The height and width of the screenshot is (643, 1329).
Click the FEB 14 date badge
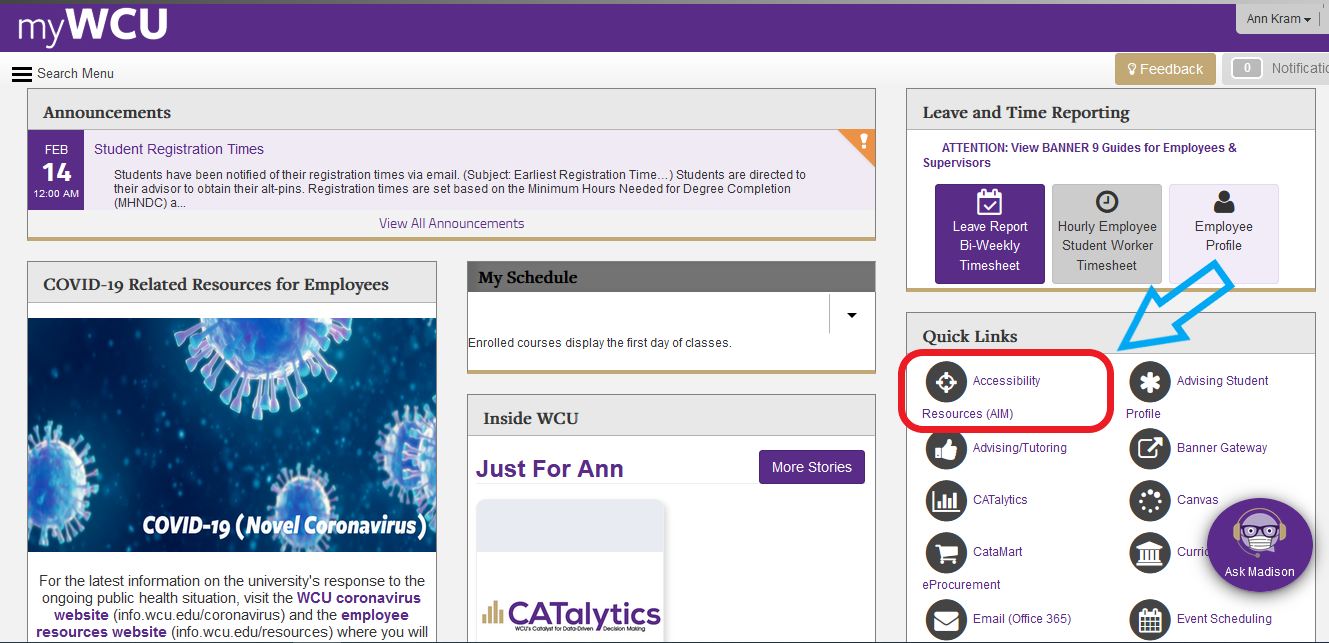(x=56, y=170)
